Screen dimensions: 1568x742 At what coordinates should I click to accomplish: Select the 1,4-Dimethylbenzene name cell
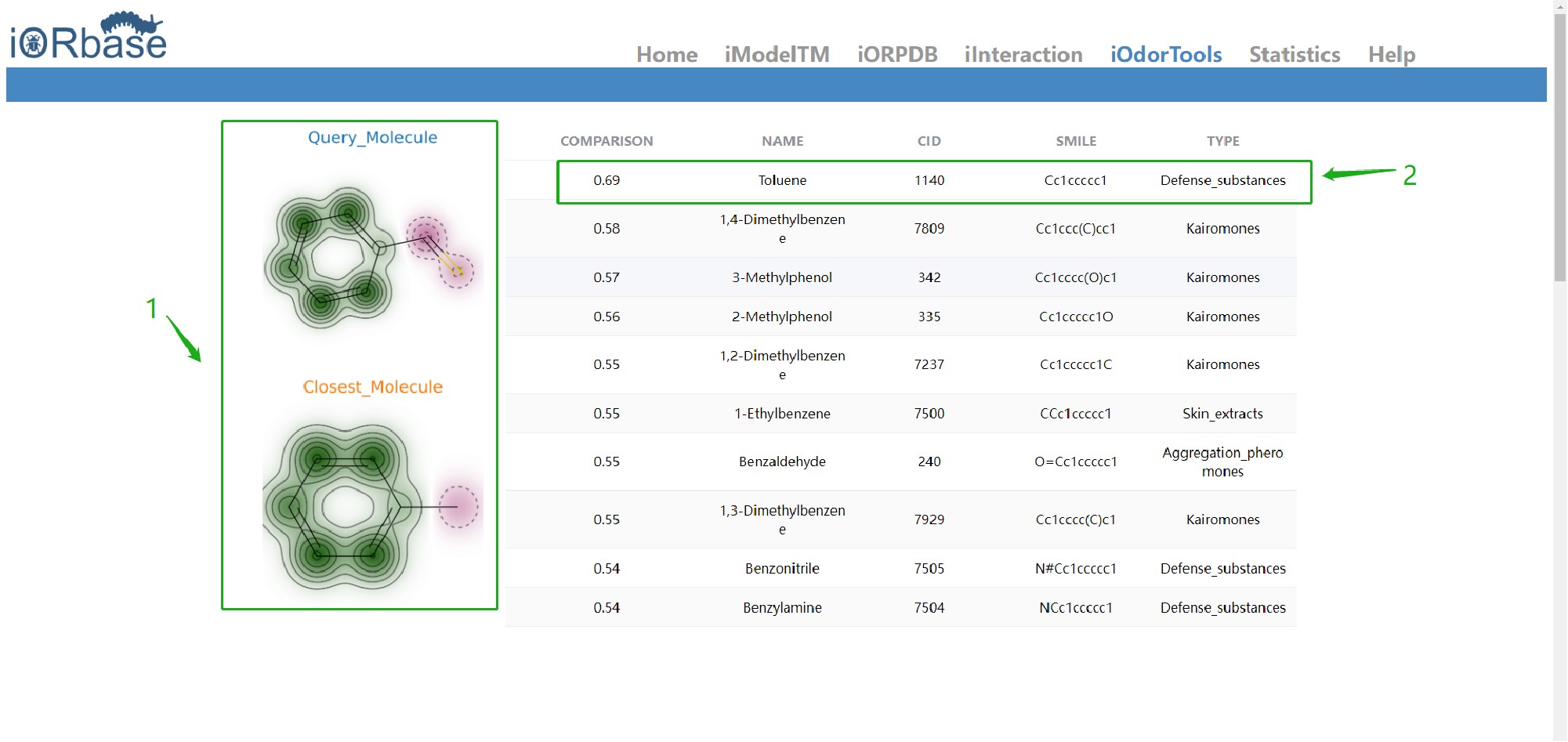coord(782,229)
